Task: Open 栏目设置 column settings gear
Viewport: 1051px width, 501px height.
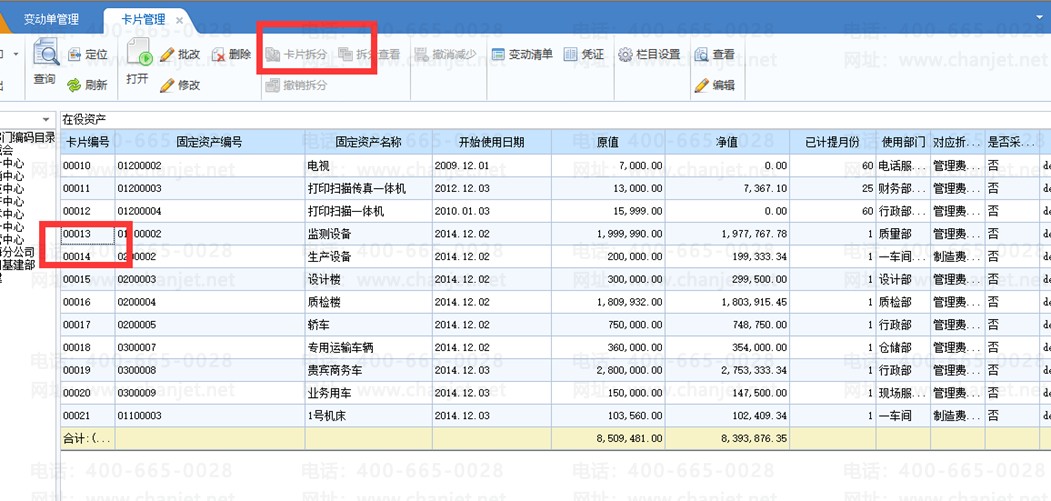Action: pyautogui.click(x=625, y=54)
